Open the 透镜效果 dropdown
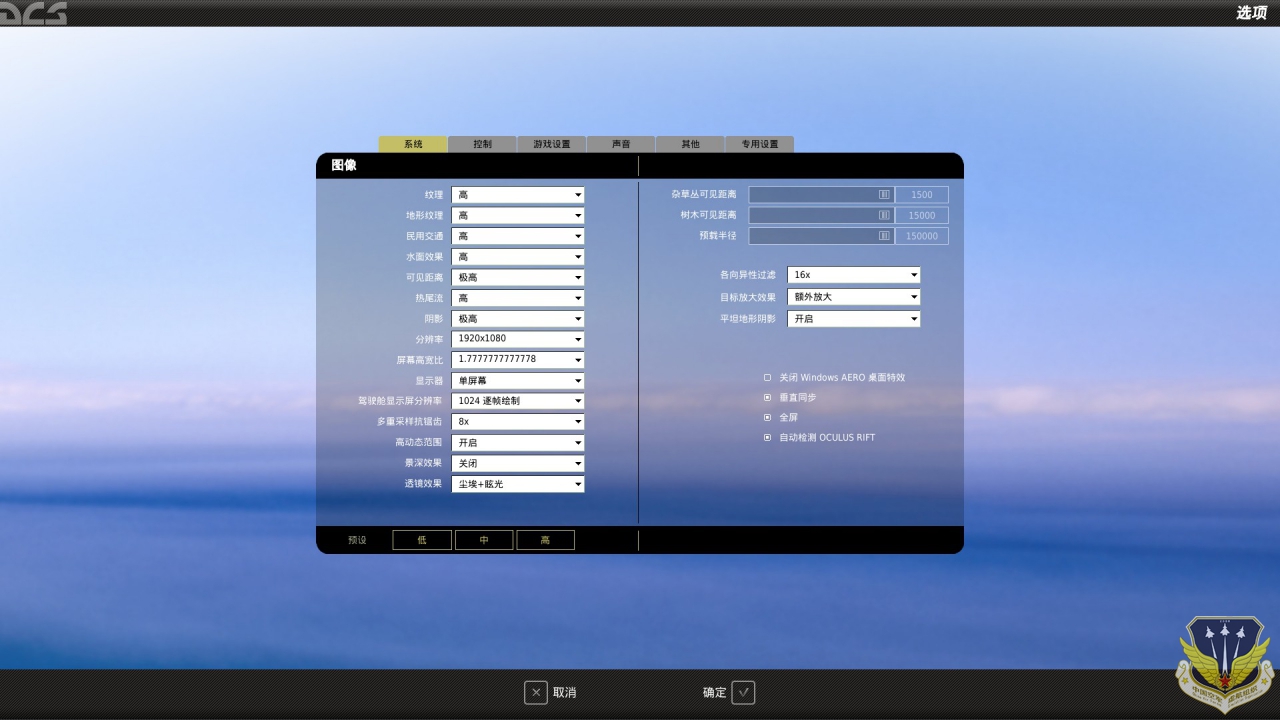The height and width of the screenshot is (720, 1280). 518,484
